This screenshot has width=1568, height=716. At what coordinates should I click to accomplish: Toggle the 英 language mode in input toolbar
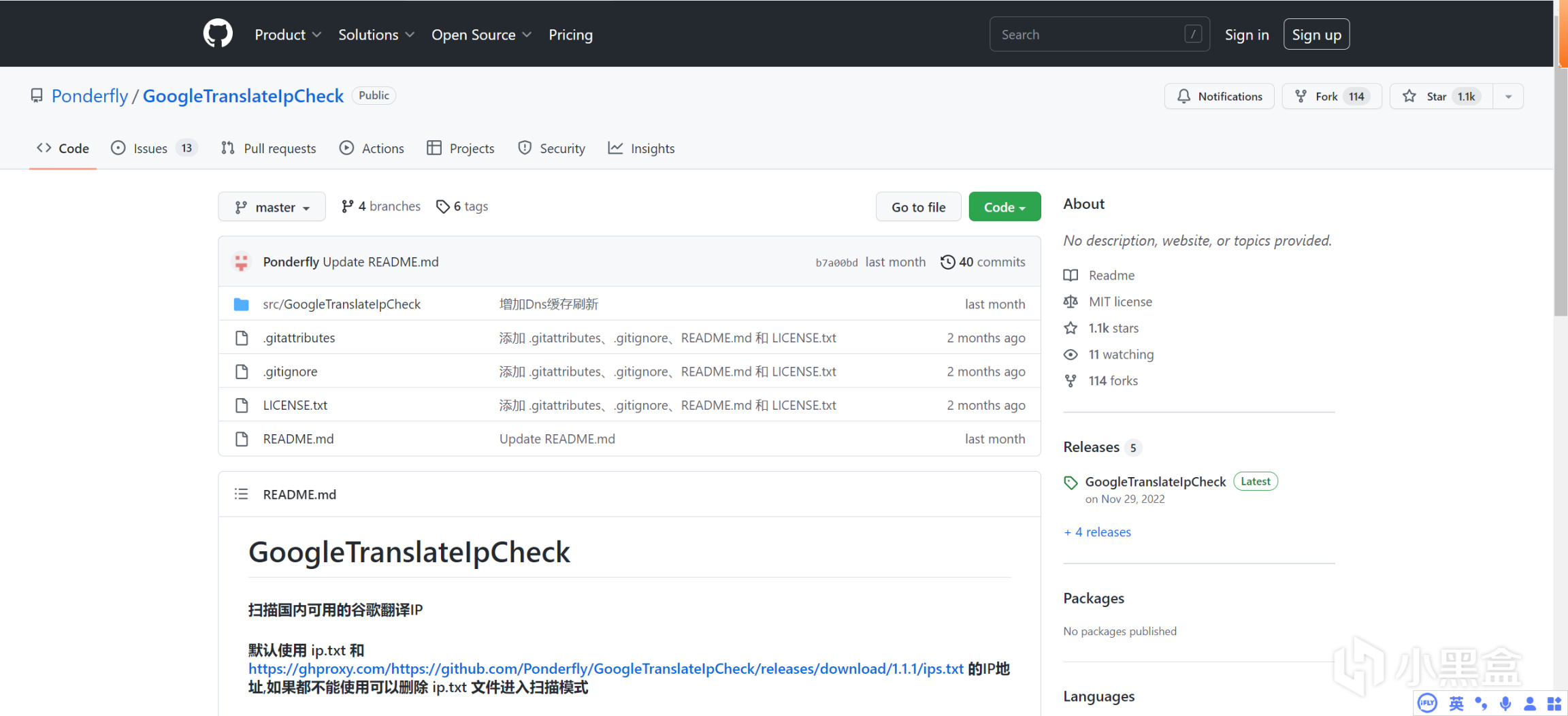coord(1456,703)
